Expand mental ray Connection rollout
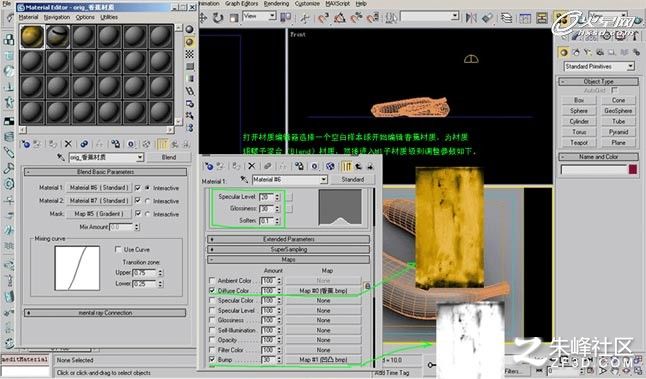Image resolution: width=646 pixels, height=379 pixels. coord(105,313)
